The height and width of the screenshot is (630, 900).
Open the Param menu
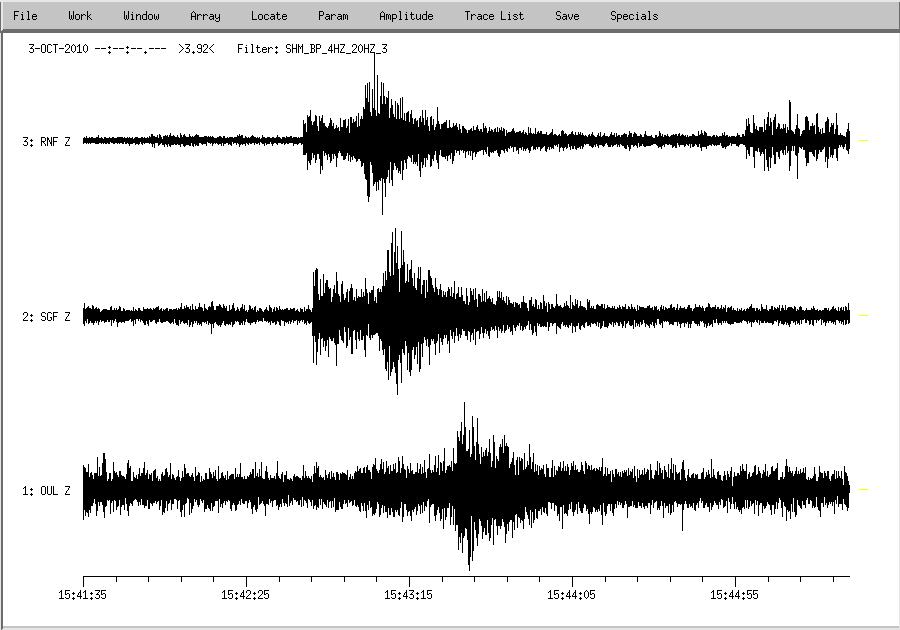(333, 16)
